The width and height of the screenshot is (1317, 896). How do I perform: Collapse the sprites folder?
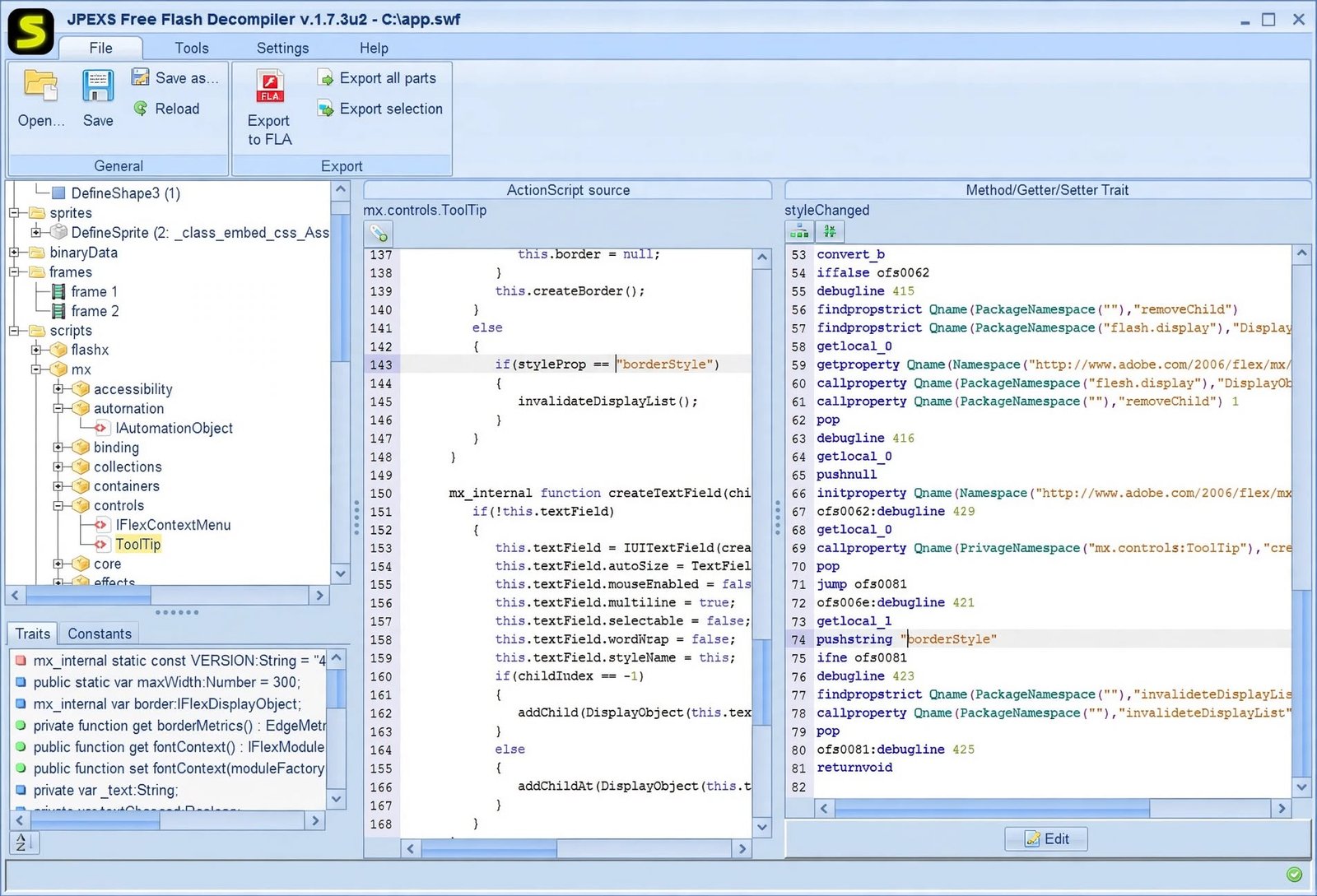[14, 213]
